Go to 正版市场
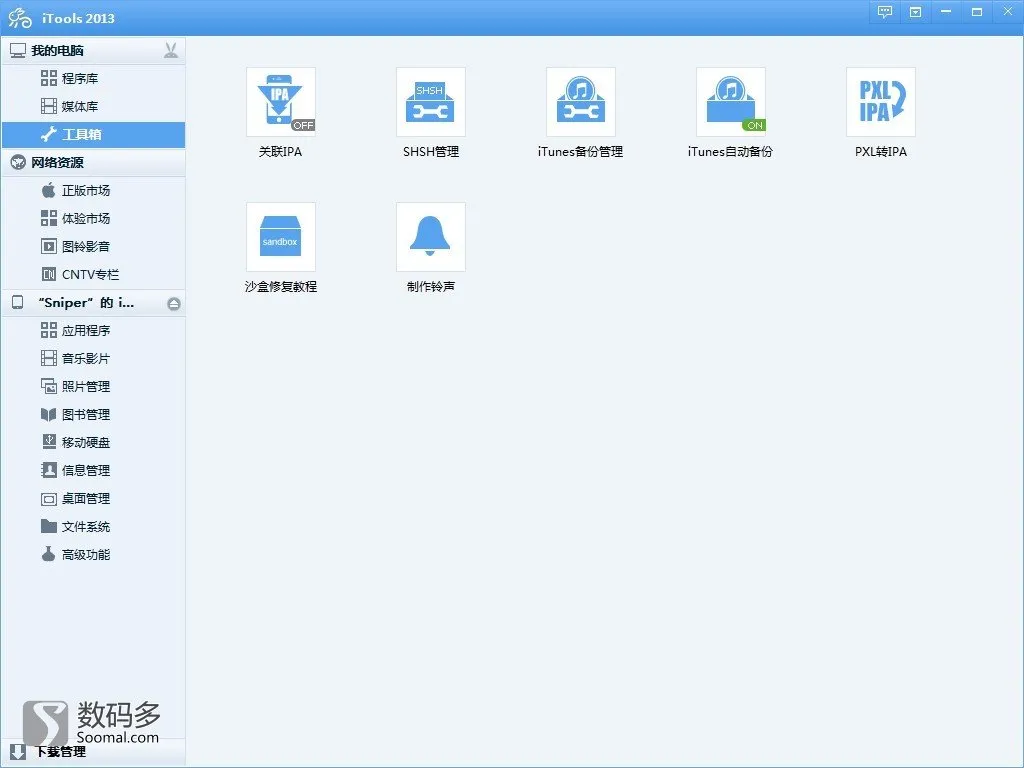This screenshot has width=1024, height=768. pyautogui.click(x=93, y=191)
